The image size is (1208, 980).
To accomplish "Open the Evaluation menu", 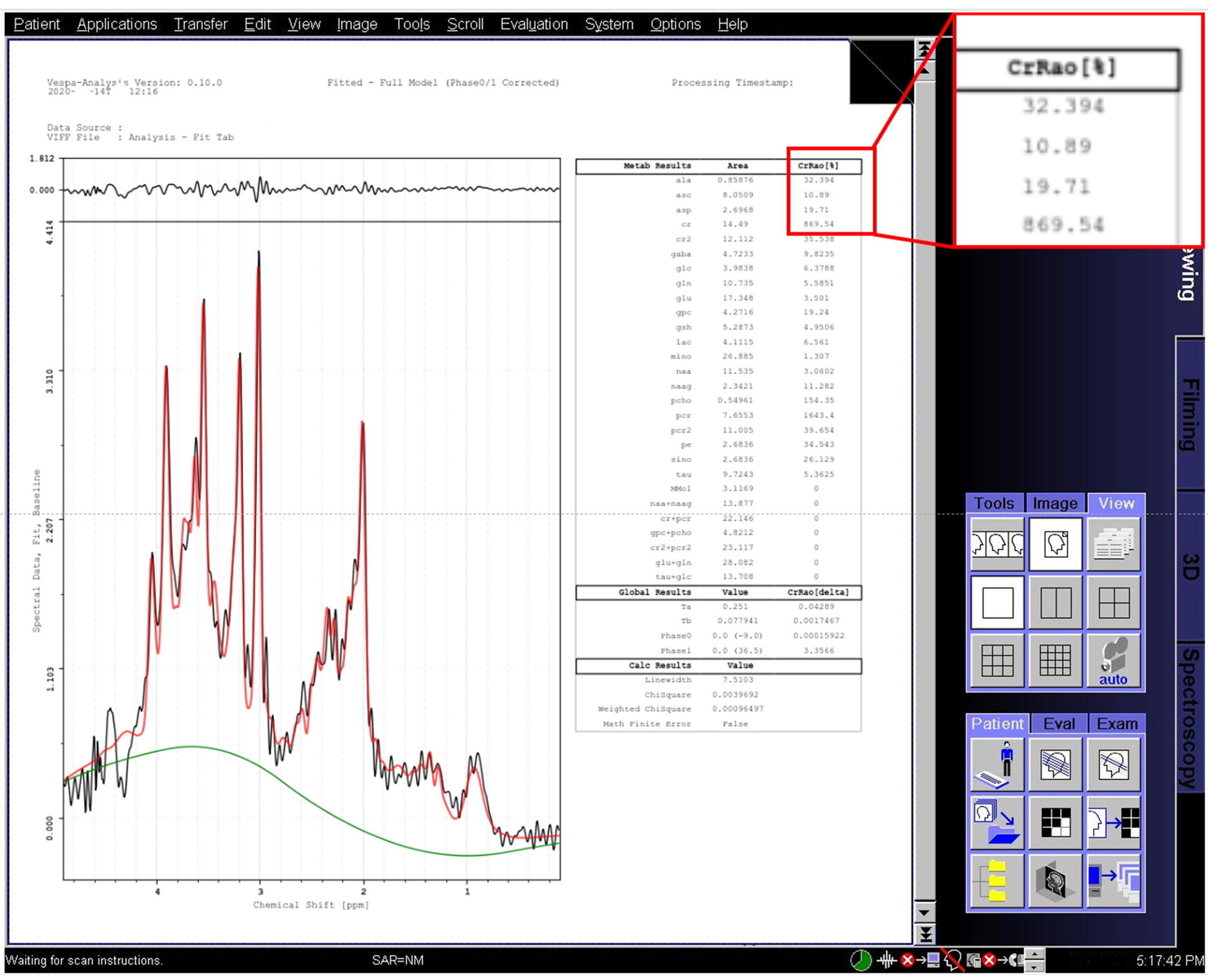I will (x=534, y=24).
